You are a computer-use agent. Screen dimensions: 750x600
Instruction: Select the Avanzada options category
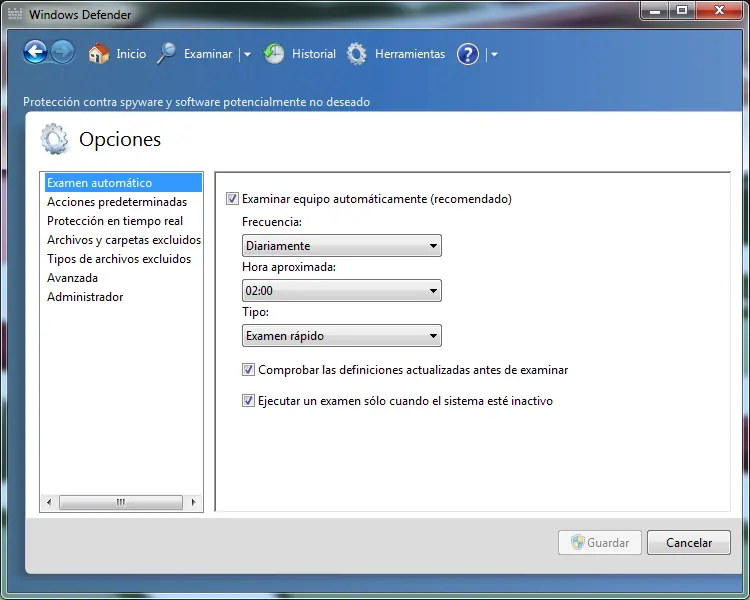pos(72,278)
